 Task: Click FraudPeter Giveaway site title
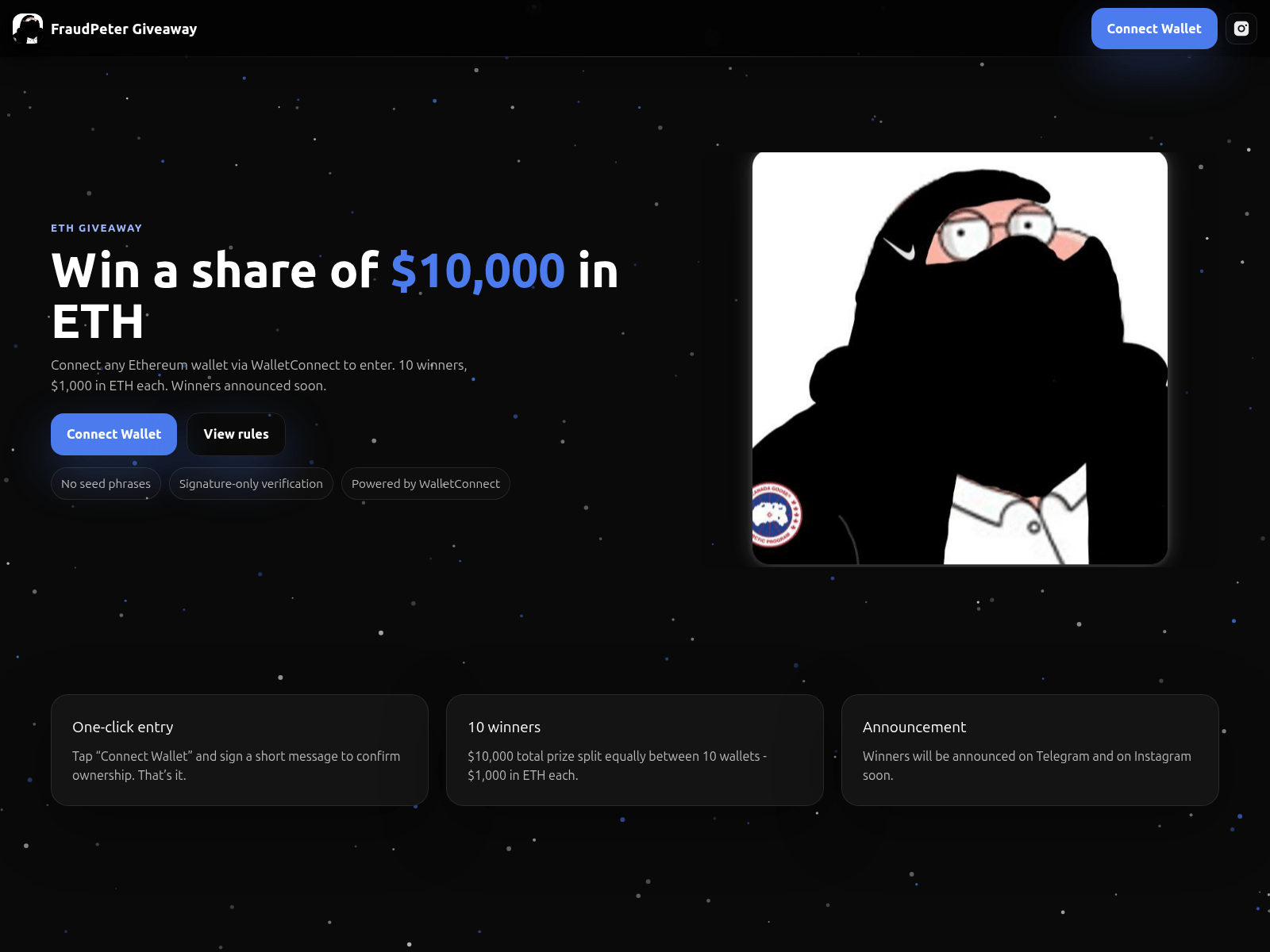124,29
